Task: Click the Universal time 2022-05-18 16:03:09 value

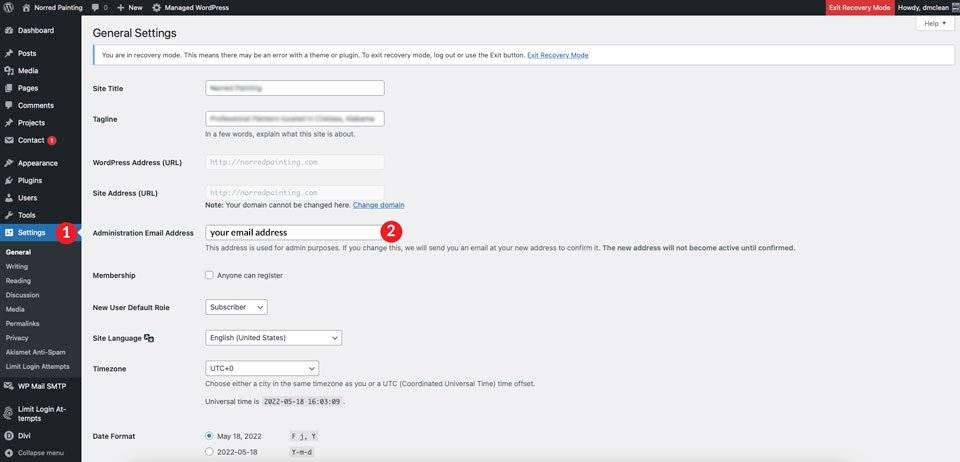Action: [302, 402]
